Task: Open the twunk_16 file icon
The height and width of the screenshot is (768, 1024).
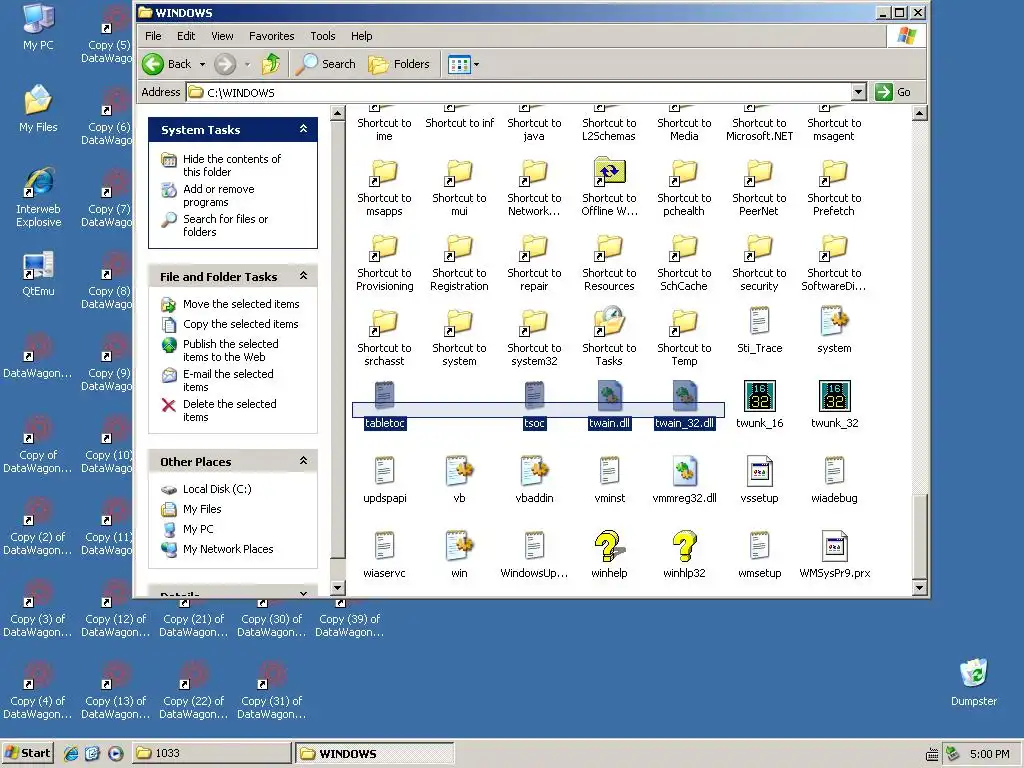Action: [760, 396]
